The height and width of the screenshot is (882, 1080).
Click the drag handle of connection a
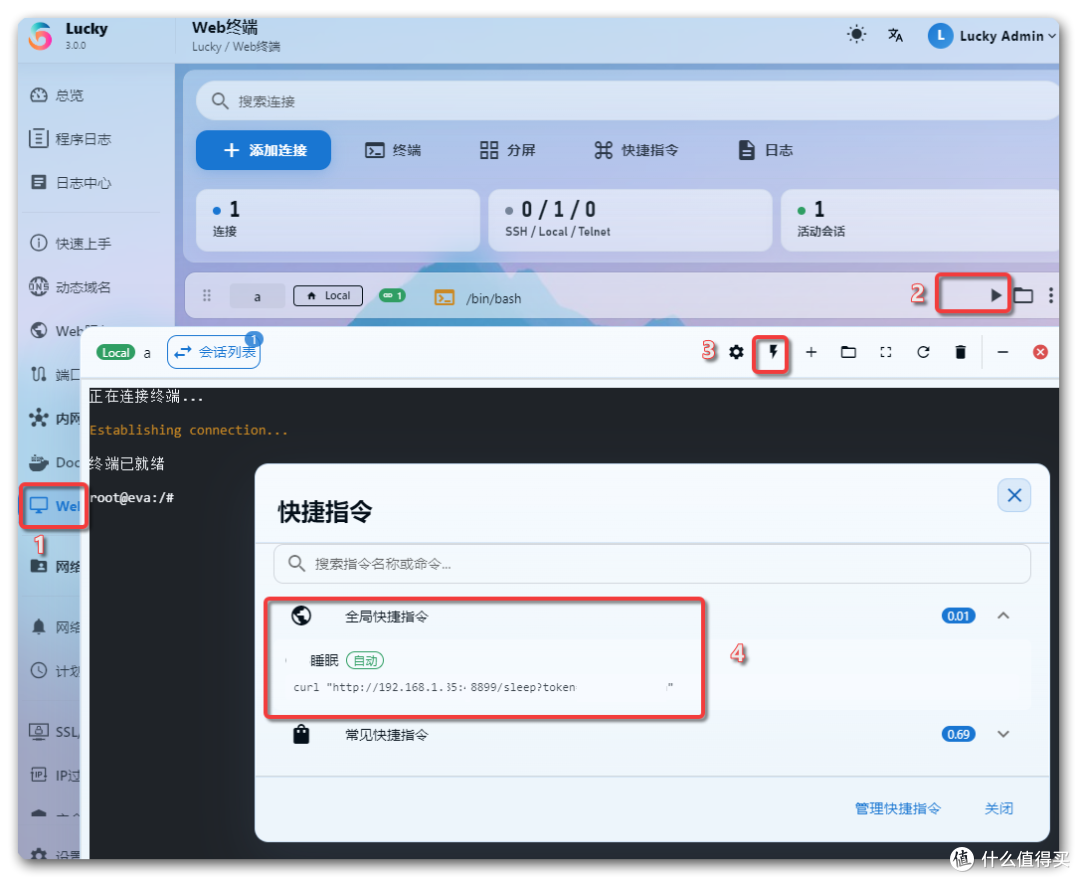click(x=207, y=296)
